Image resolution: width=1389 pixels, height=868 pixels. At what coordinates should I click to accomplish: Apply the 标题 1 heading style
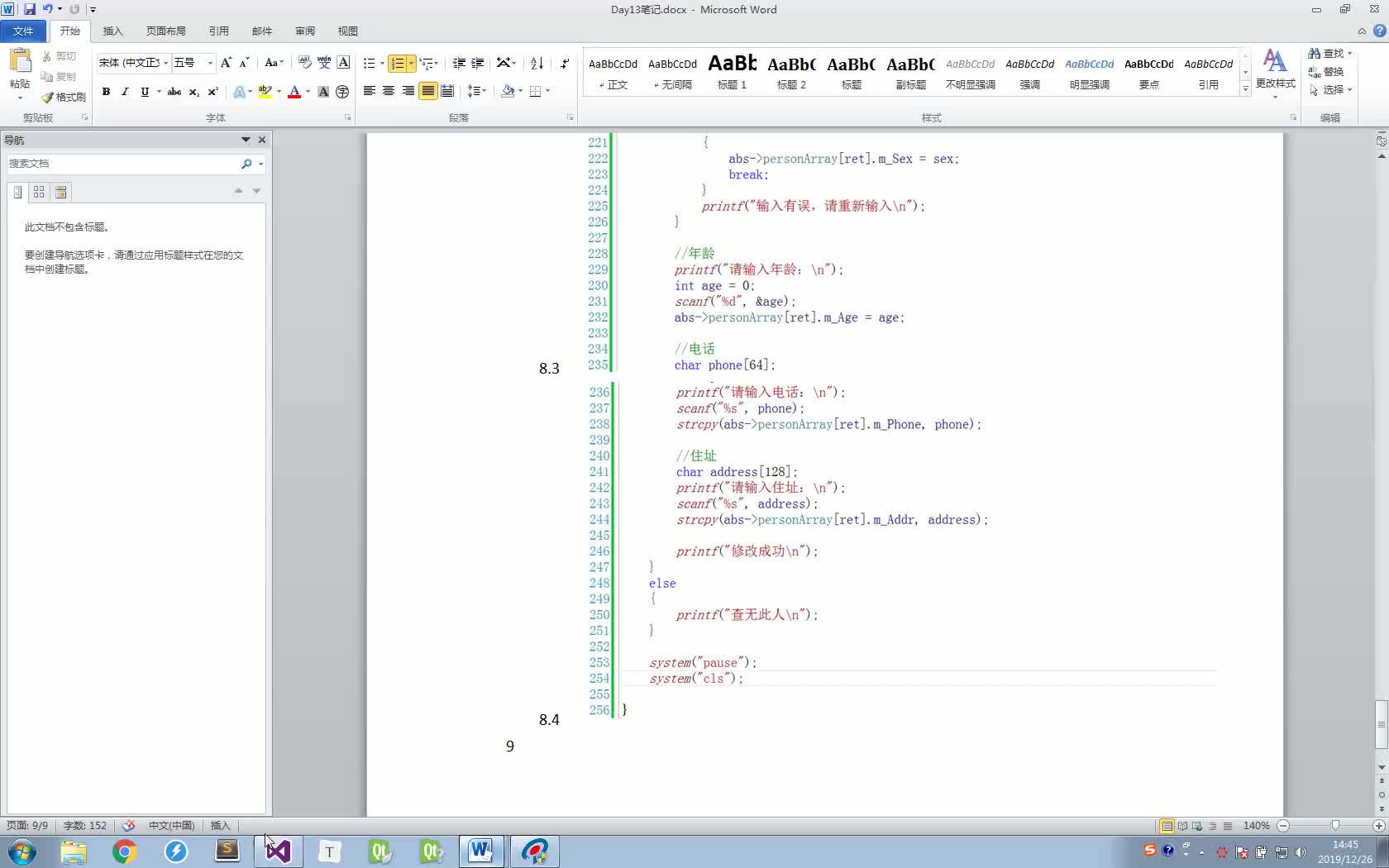(x=732, y=71)
